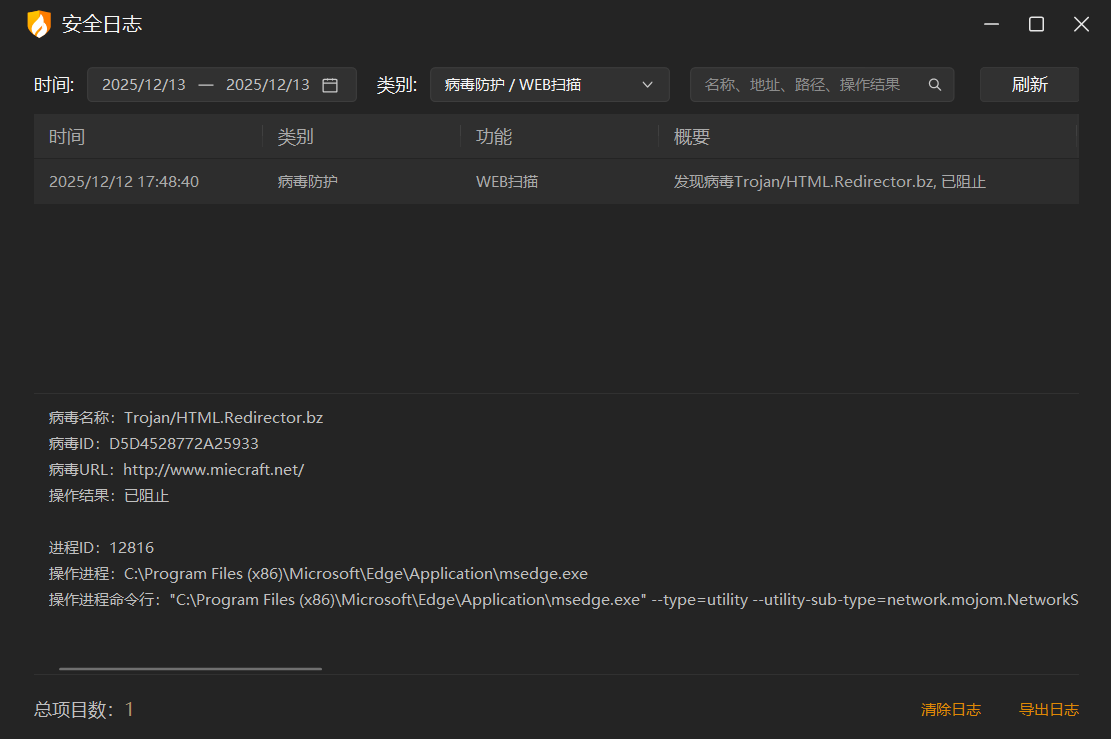Click the 病毒名称 Trojan/HTML.Redirector.bz line
This screenshot has height=739, width=1111.
click(186, 418)
